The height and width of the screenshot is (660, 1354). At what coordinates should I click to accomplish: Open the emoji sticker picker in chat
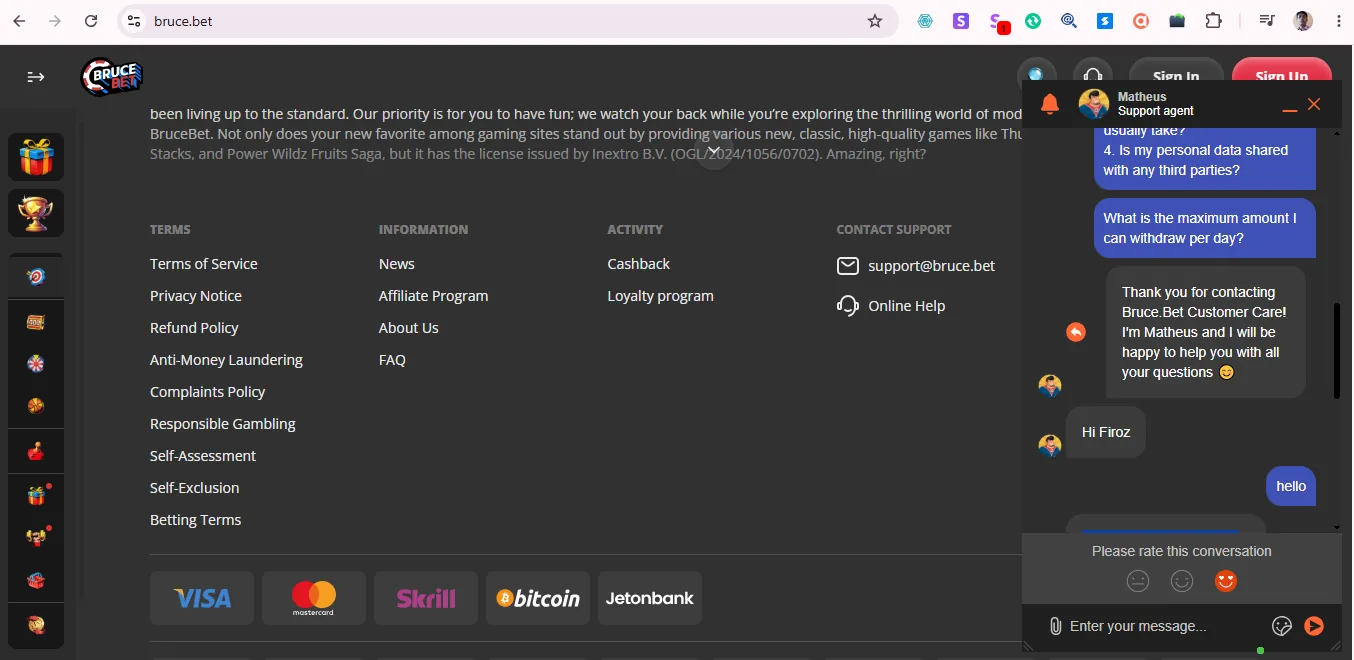[1282, 626]
